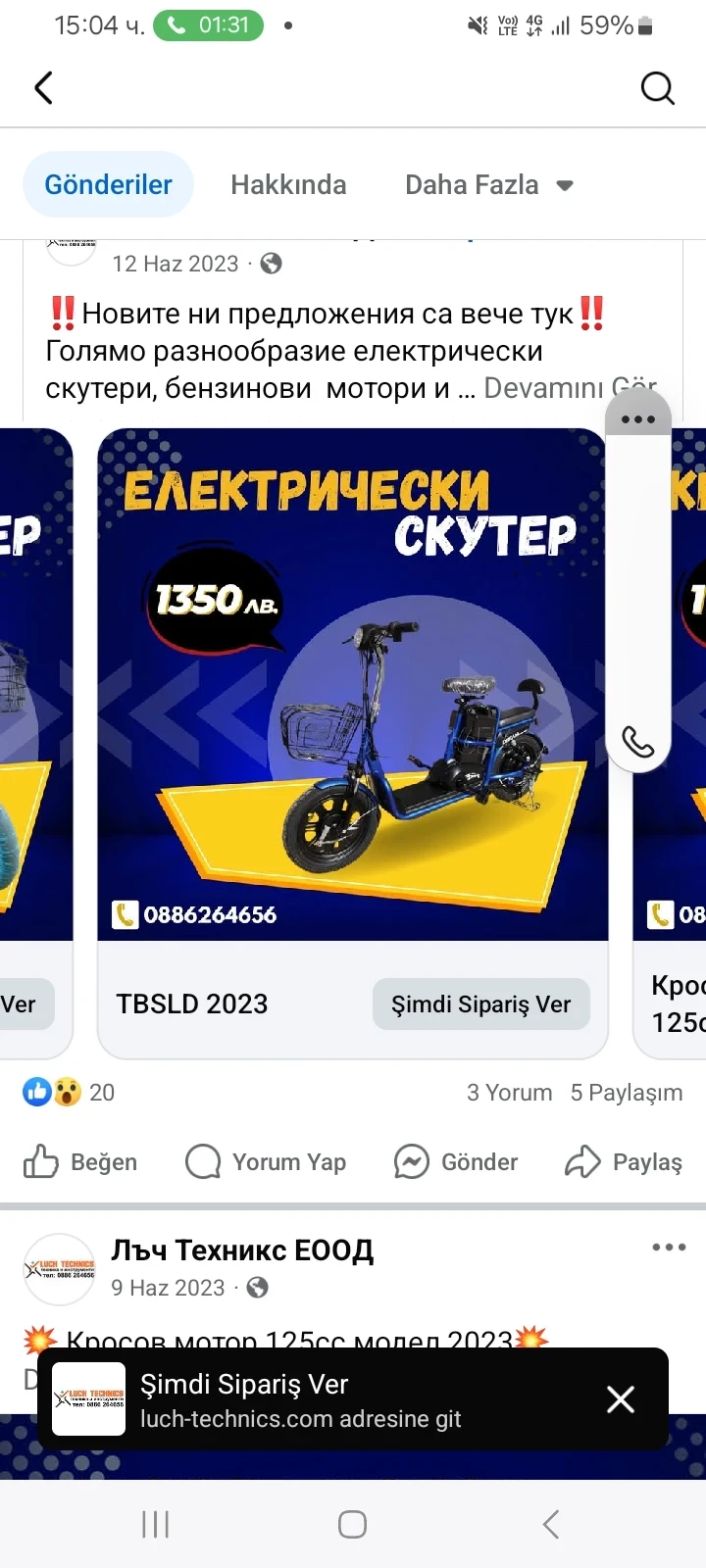Open options for Лъч Техникс post
Image resolution: width=706 pixels, height=1568 pixels.
tap(669, 1248)
